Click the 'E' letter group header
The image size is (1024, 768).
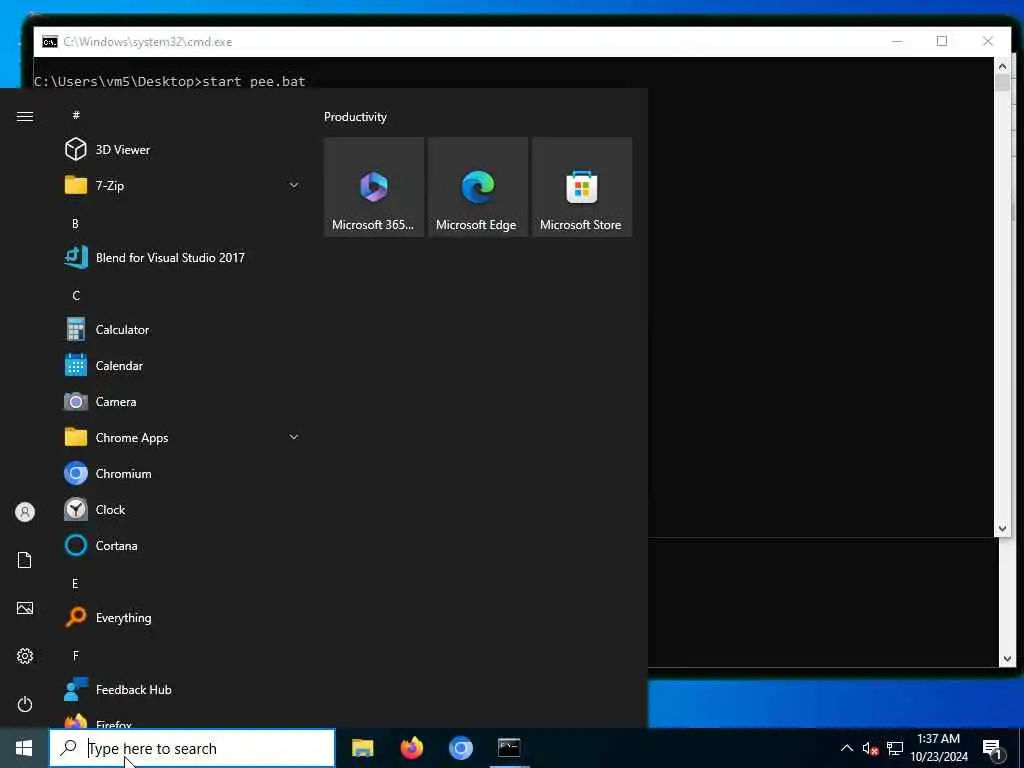(75, 583)
